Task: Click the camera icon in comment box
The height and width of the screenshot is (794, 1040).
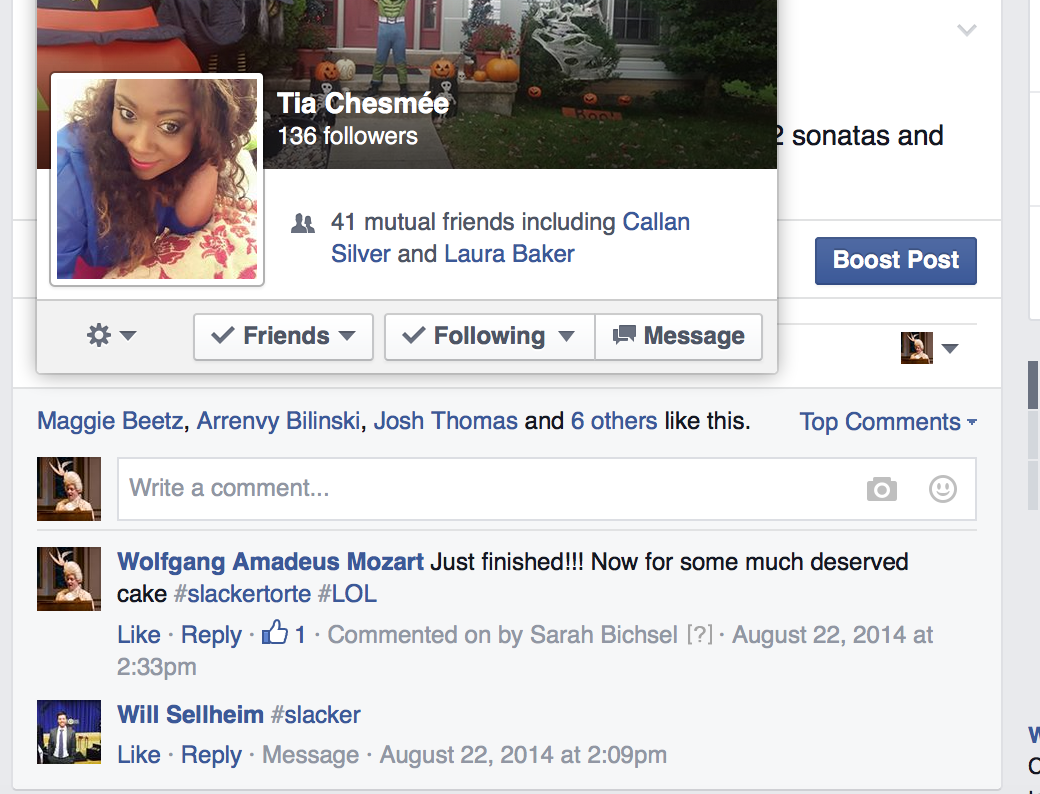Action: 881,489
